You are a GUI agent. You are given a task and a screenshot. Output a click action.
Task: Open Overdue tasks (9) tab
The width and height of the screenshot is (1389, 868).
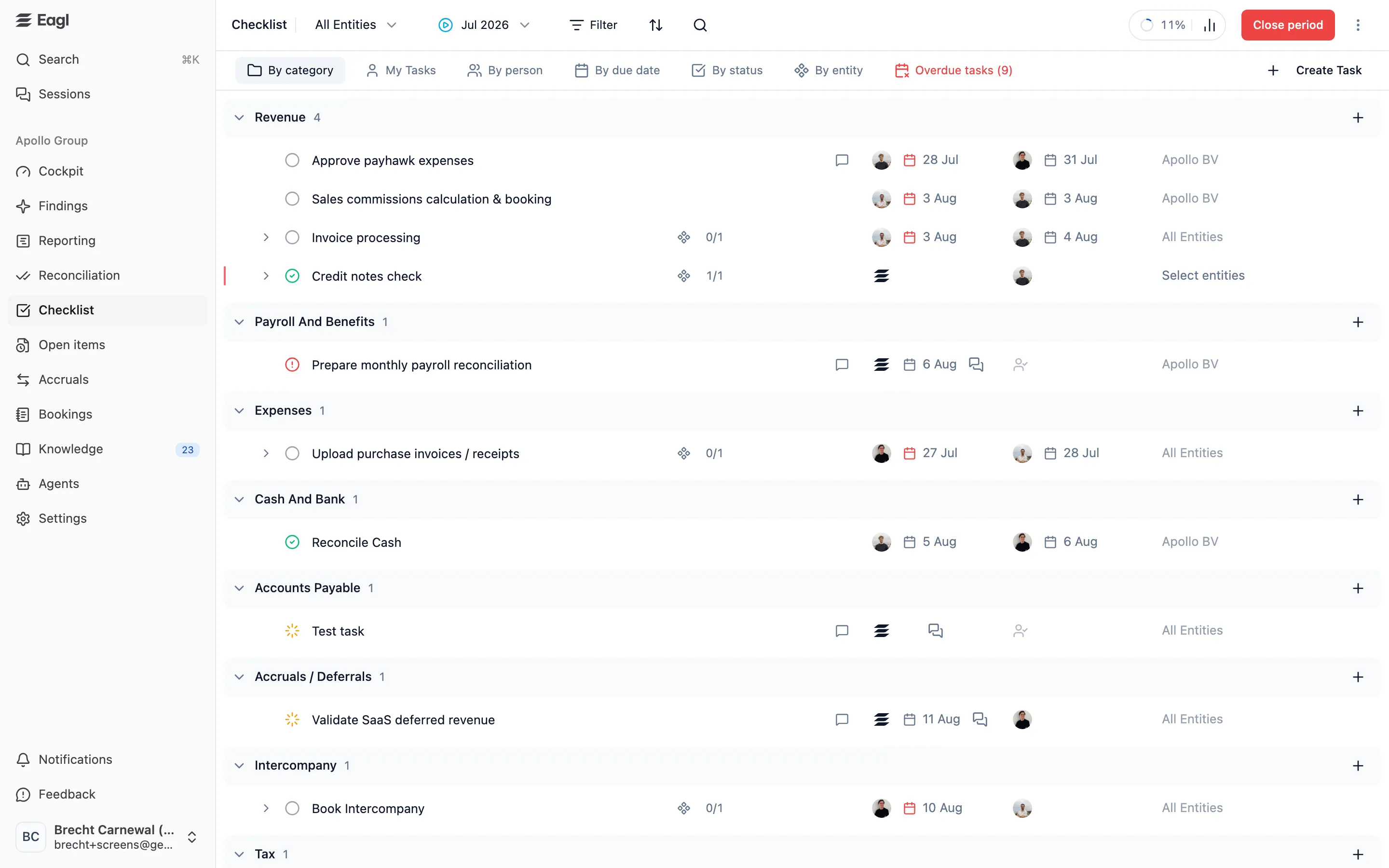click(x=953, y=70)
